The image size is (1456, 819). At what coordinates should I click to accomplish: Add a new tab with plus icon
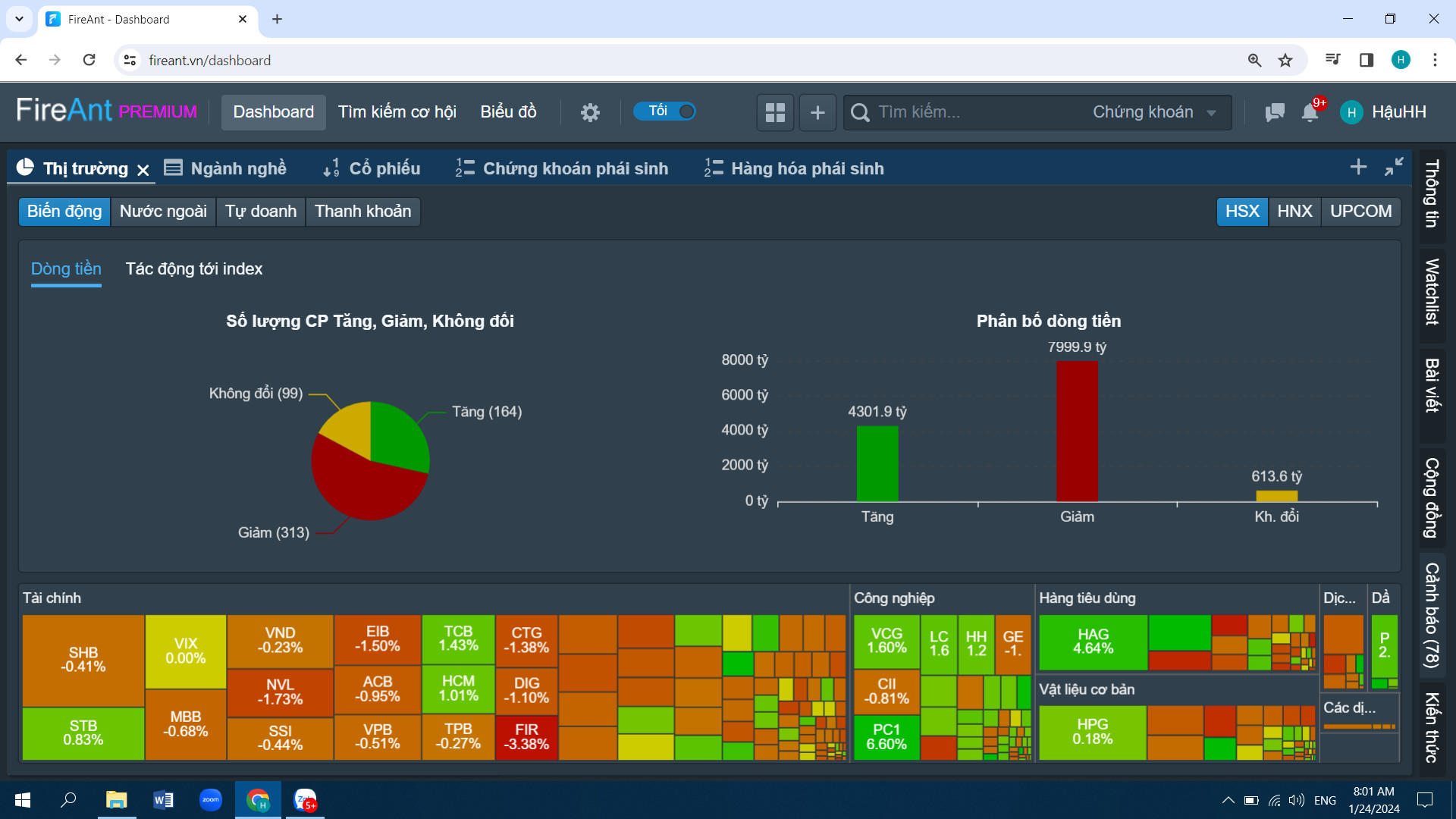pyautogui.click(x=1358, y=167)
